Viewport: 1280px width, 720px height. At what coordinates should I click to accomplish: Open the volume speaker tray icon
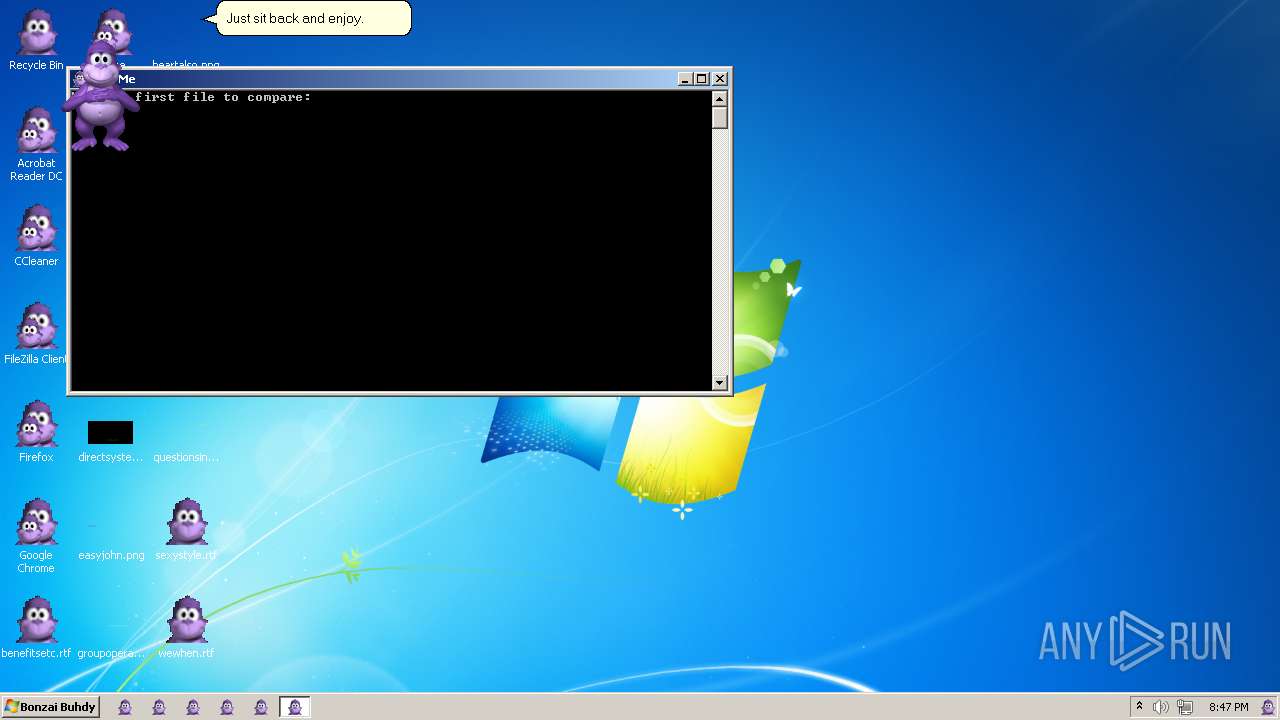pos(1161,707)
